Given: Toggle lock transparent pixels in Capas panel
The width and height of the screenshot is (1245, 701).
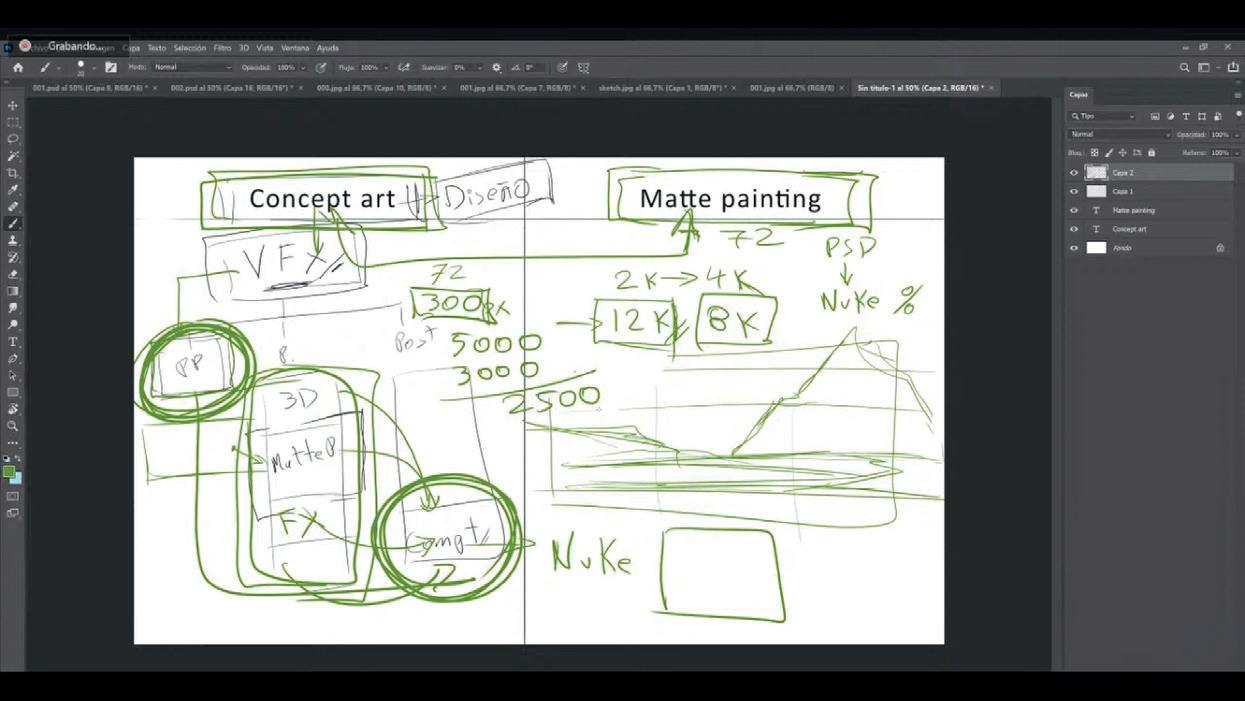Looking at the screenshot, I should click(1094, 153).
